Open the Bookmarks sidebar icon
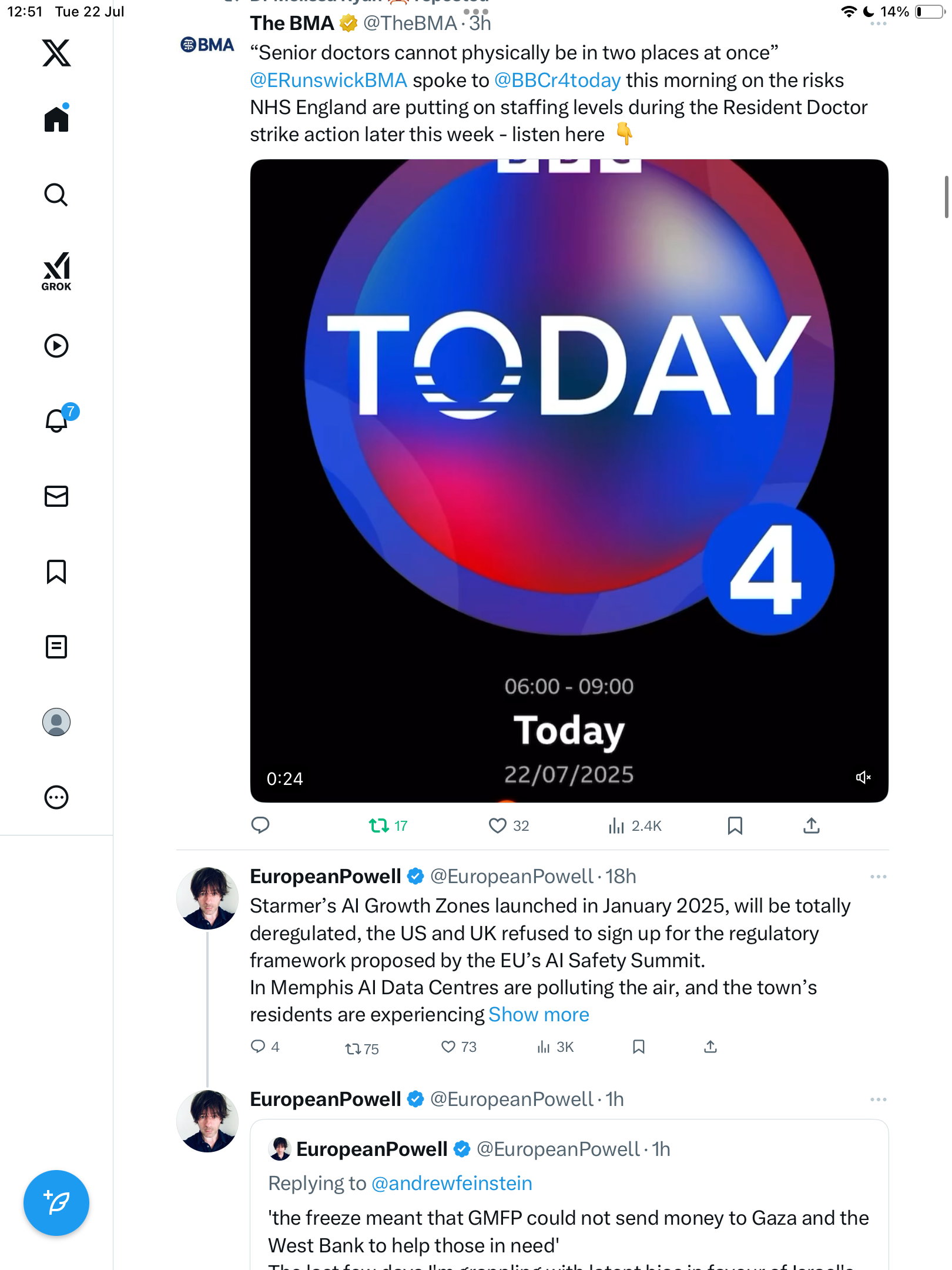952x1270 pixels. click(x=56, y=571)
